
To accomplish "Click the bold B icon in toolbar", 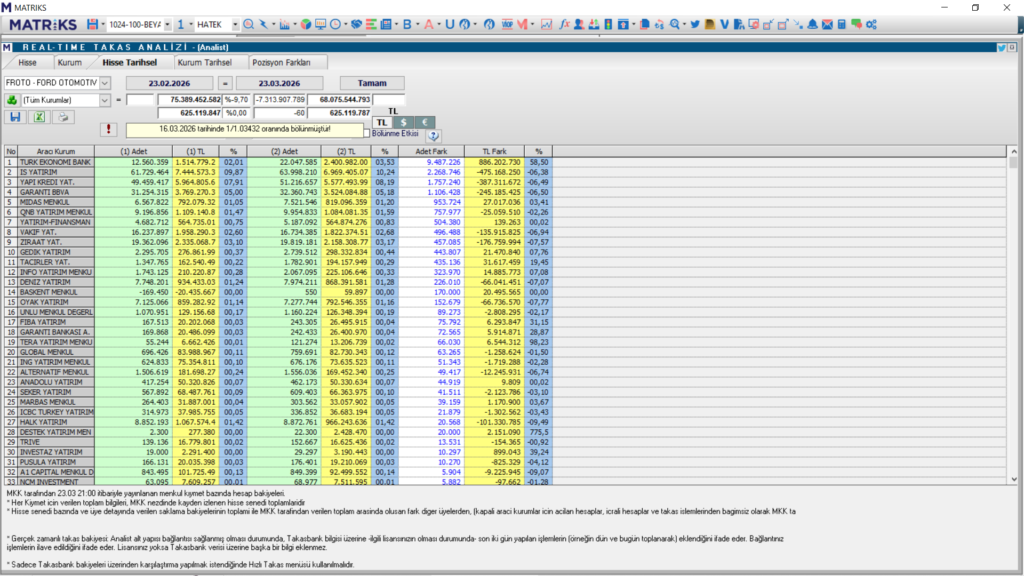I will pos(407,24).
